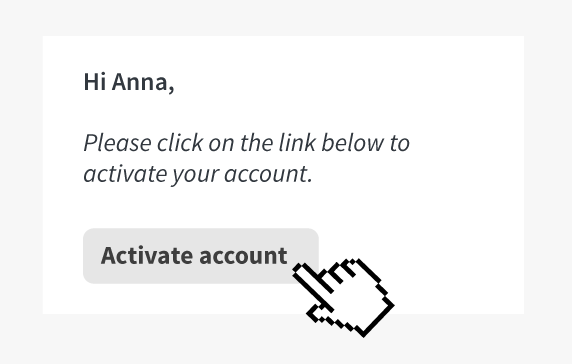Click the word 'click' in the message
572x364 pixels.
click(180, 142)
